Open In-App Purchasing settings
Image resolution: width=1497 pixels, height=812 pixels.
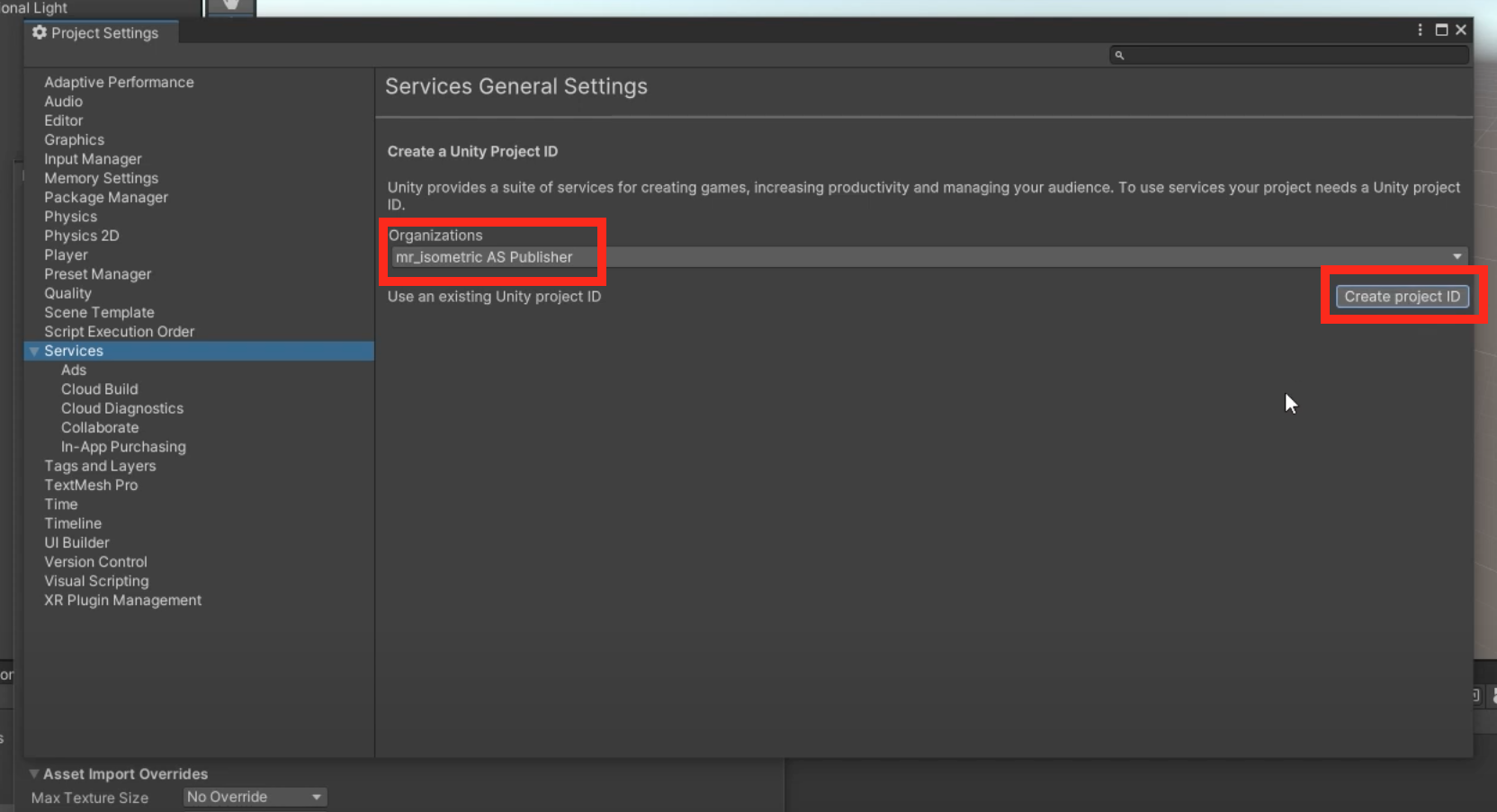pos(123,447)
